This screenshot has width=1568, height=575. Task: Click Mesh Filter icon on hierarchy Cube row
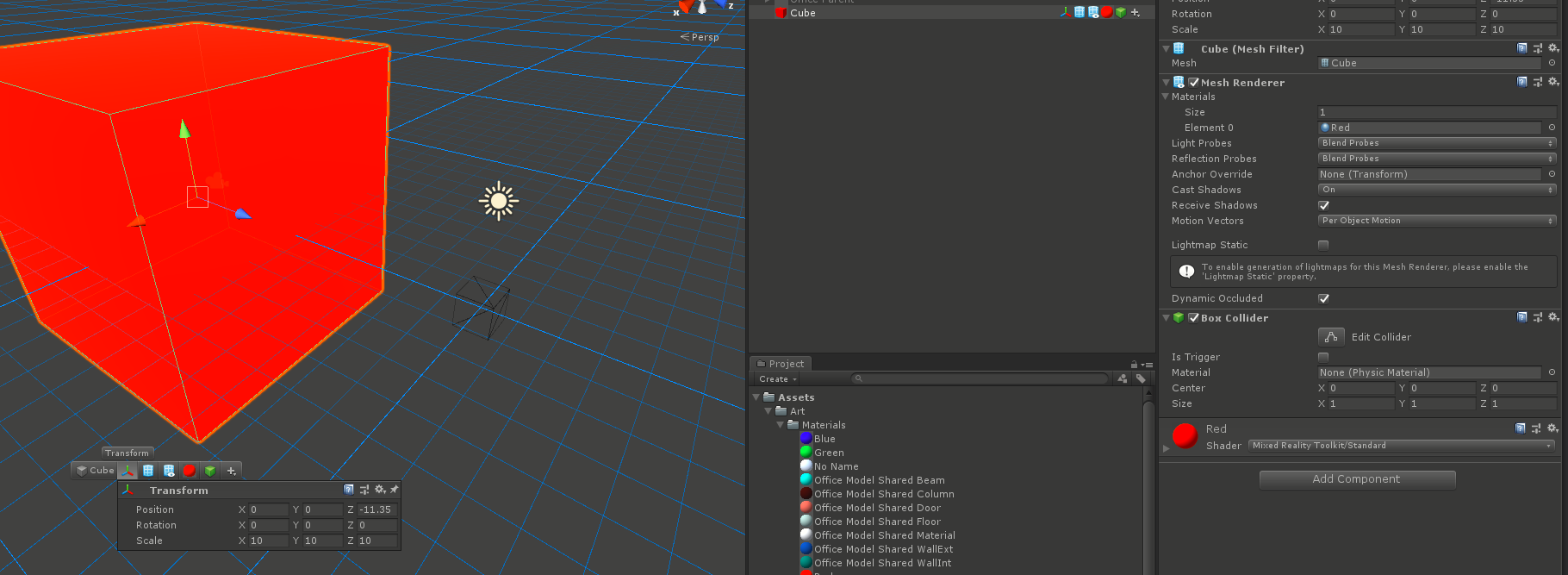pos(1080,12)
